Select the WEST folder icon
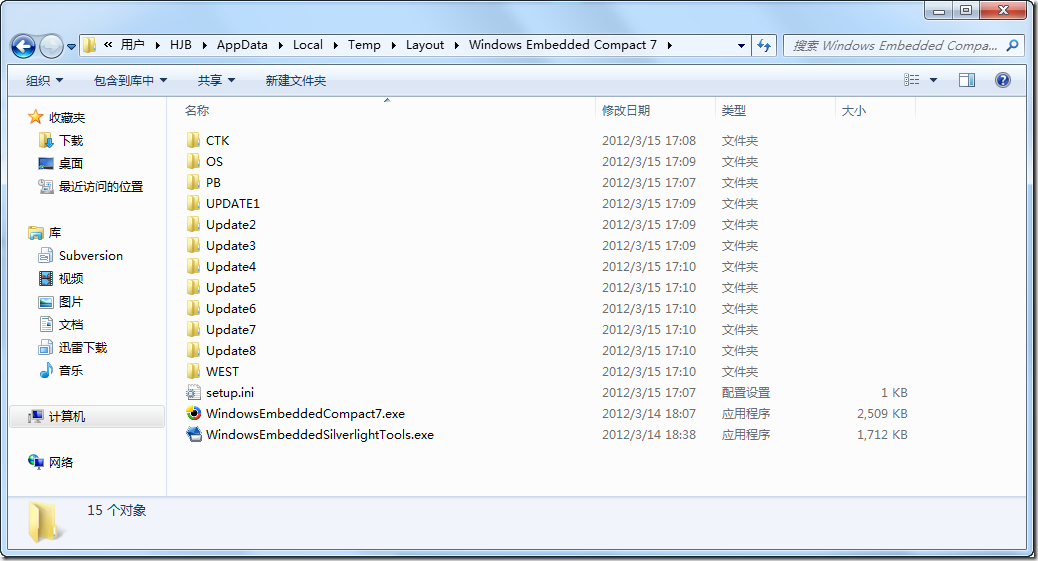This screenshot has width=1038, height=561. [193, 372]
